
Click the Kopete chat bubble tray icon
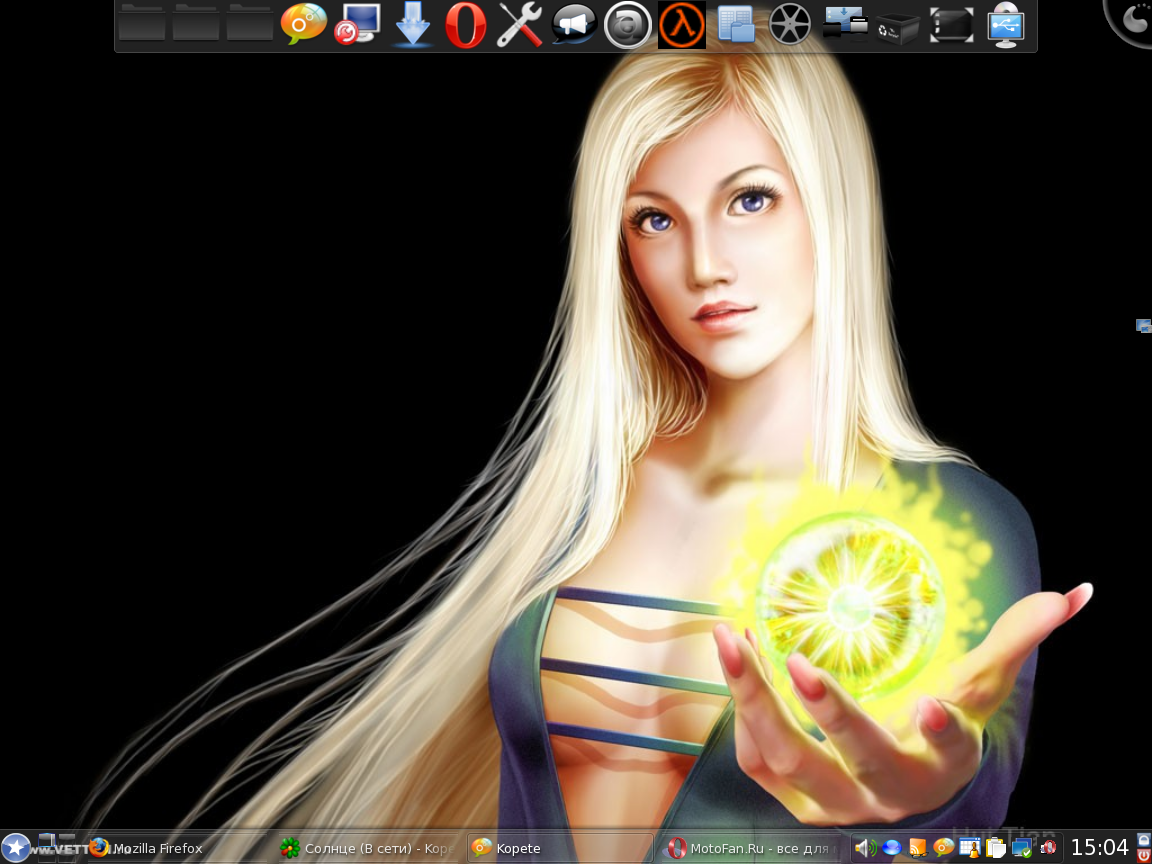(943, 849)
